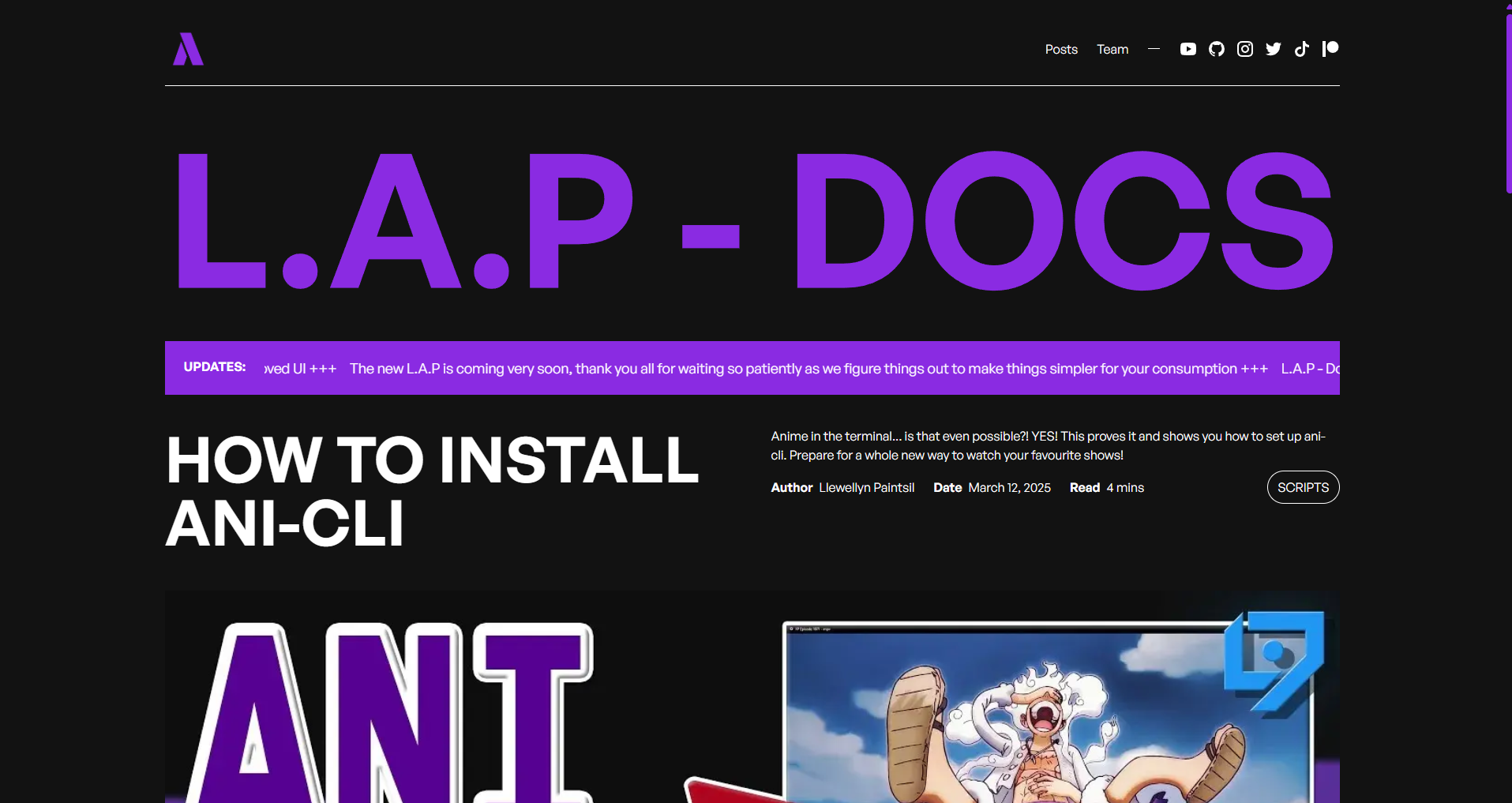Click the 4 mins read time
The width and height of the screenshot is (1512, 803).
[x=1124, y=488]
